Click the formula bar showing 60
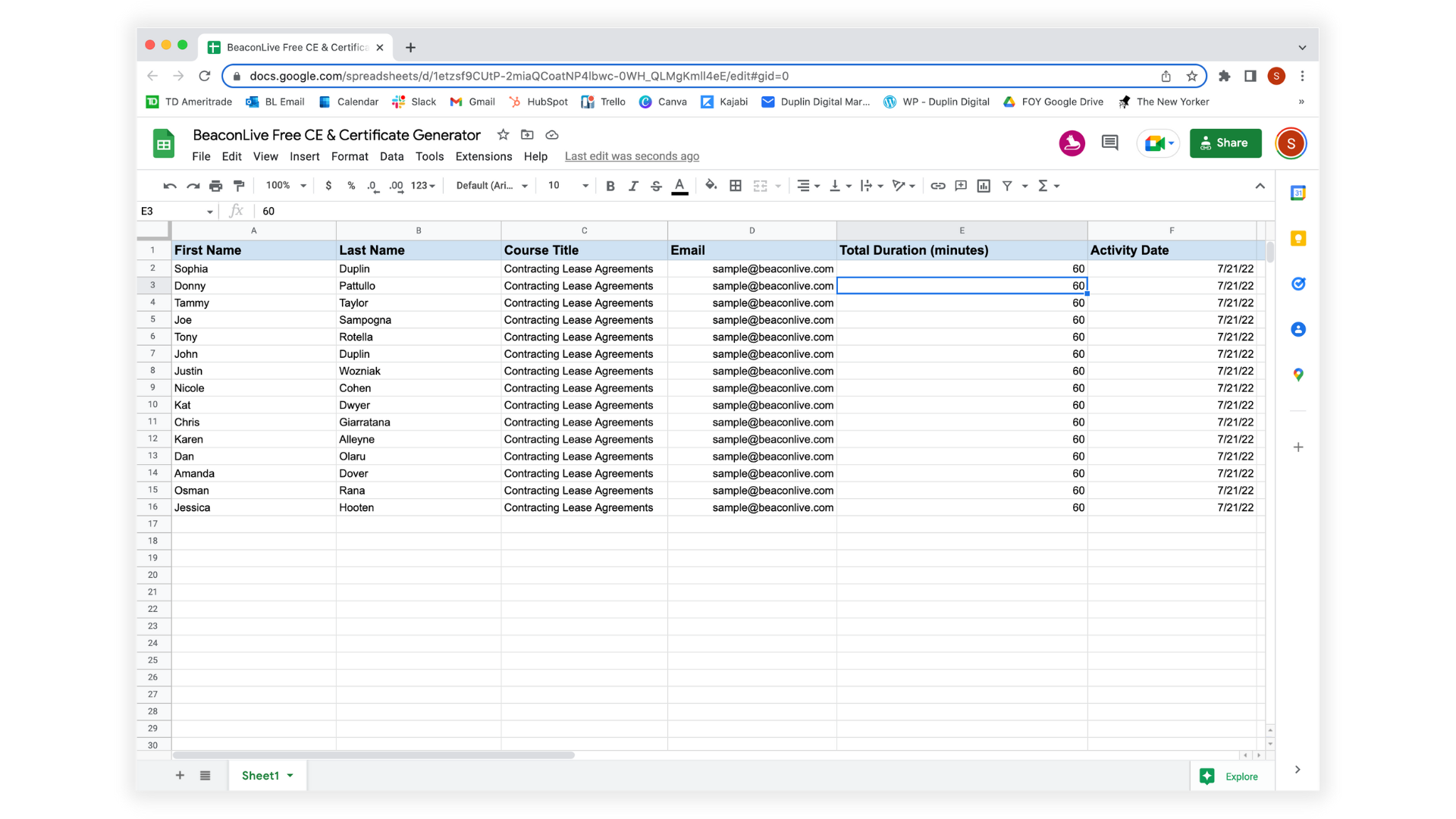 click(764, 212)
